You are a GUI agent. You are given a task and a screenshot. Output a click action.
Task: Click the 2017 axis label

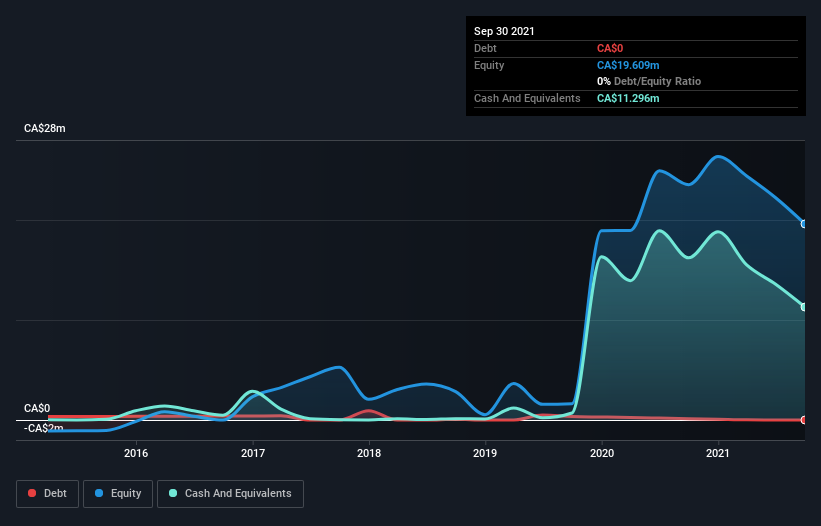click(253, 453)
